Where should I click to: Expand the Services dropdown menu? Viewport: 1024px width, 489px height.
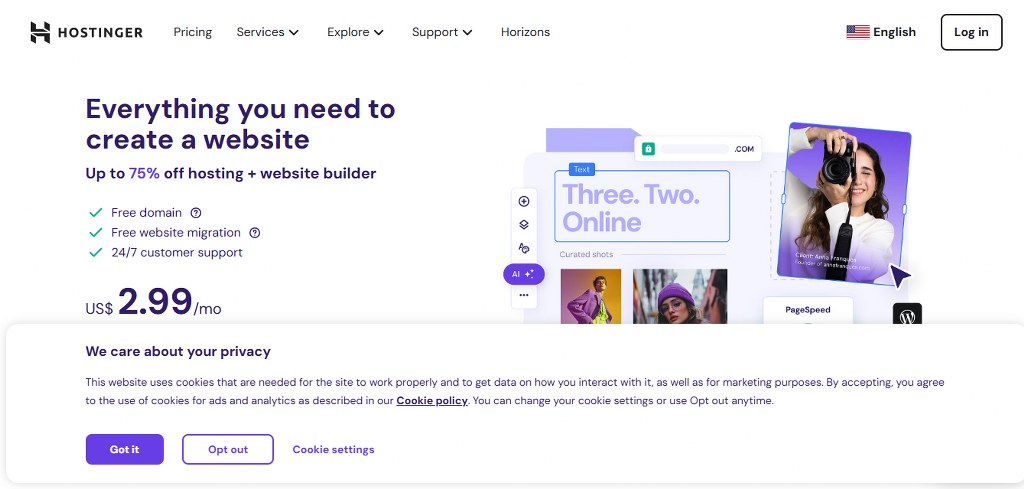(267, 32)
